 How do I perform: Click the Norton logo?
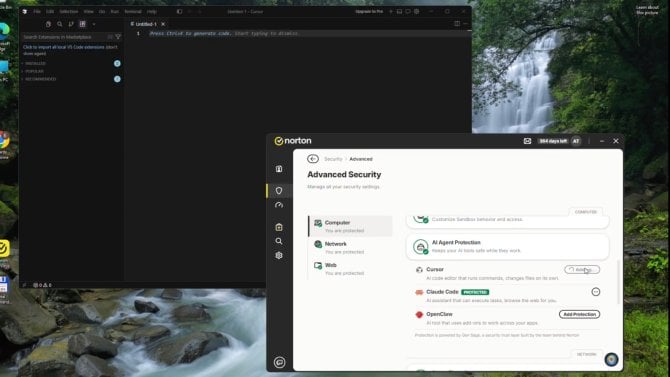pos(293,141)
